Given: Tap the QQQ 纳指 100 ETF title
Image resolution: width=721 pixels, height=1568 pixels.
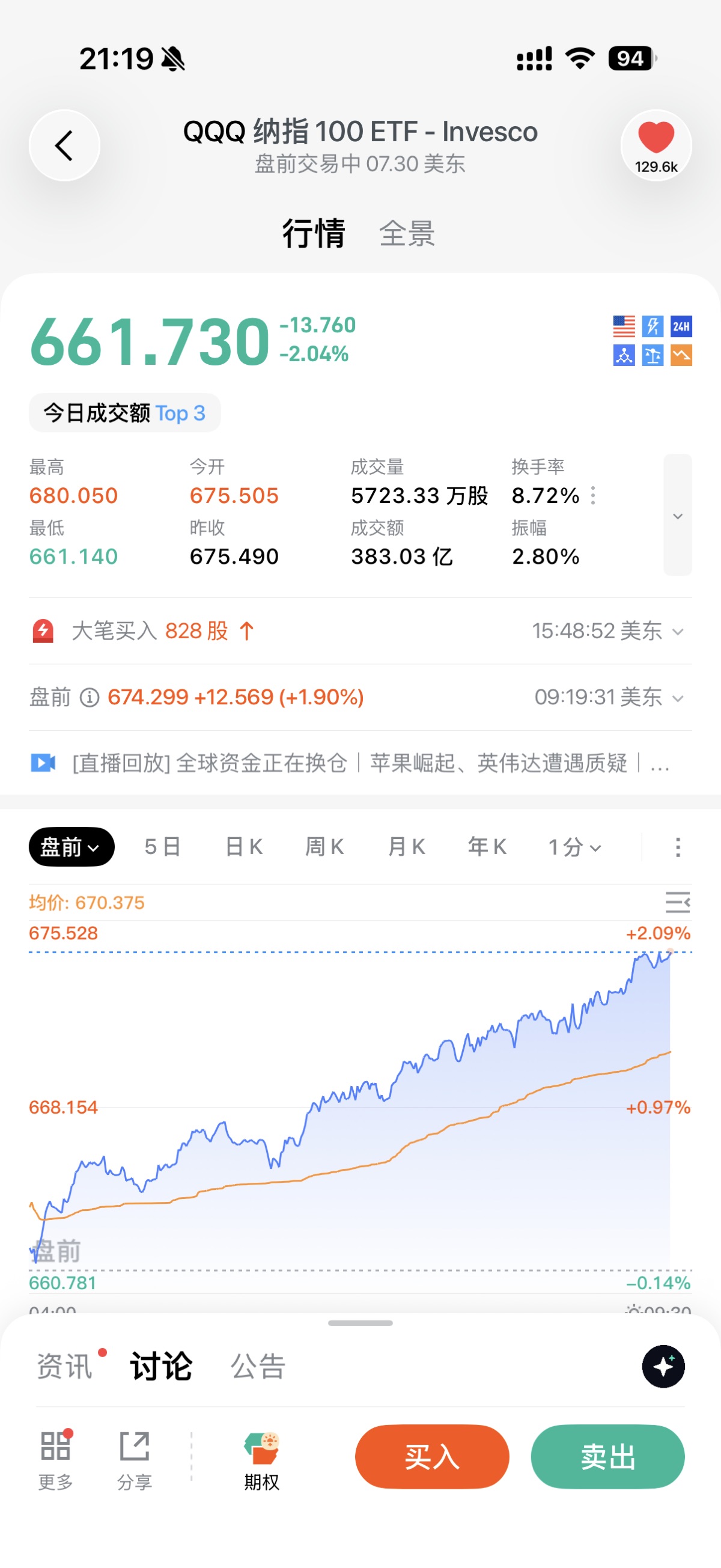Looking at the screenshot, I should 360,132.
